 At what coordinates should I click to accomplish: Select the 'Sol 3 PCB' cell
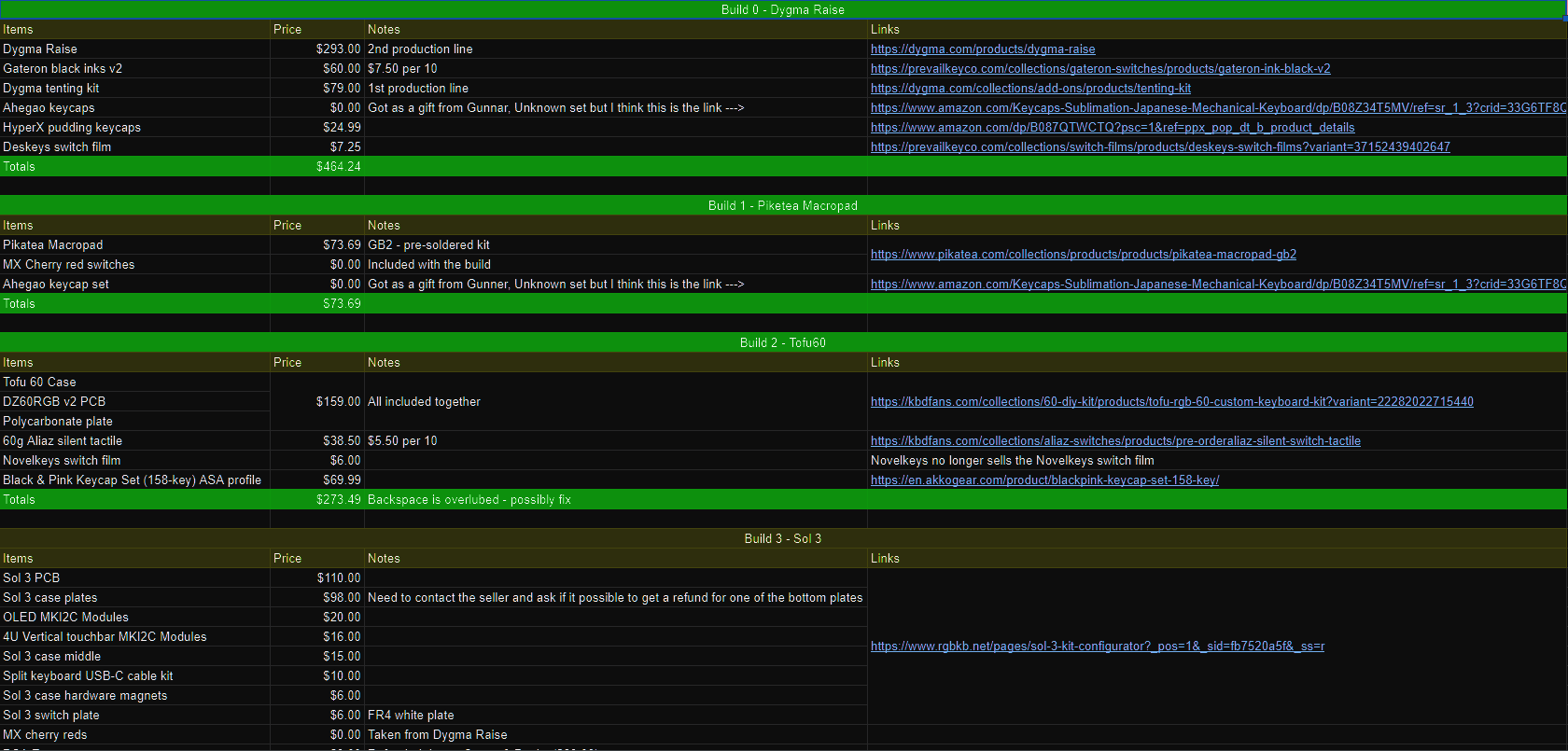(135, 578)
